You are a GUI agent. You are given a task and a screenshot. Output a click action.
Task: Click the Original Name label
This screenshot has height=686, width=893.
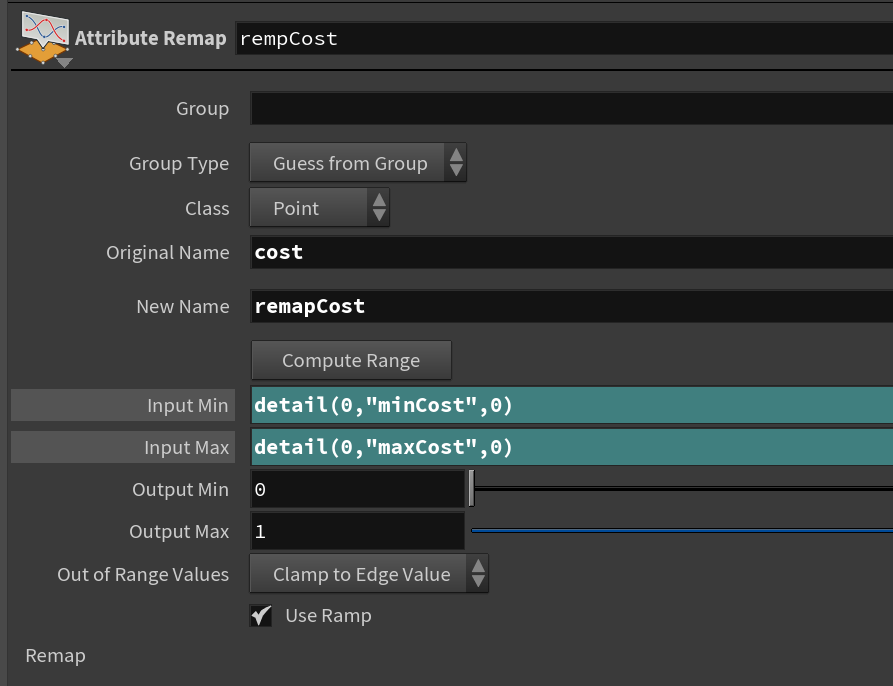[167, 253]
